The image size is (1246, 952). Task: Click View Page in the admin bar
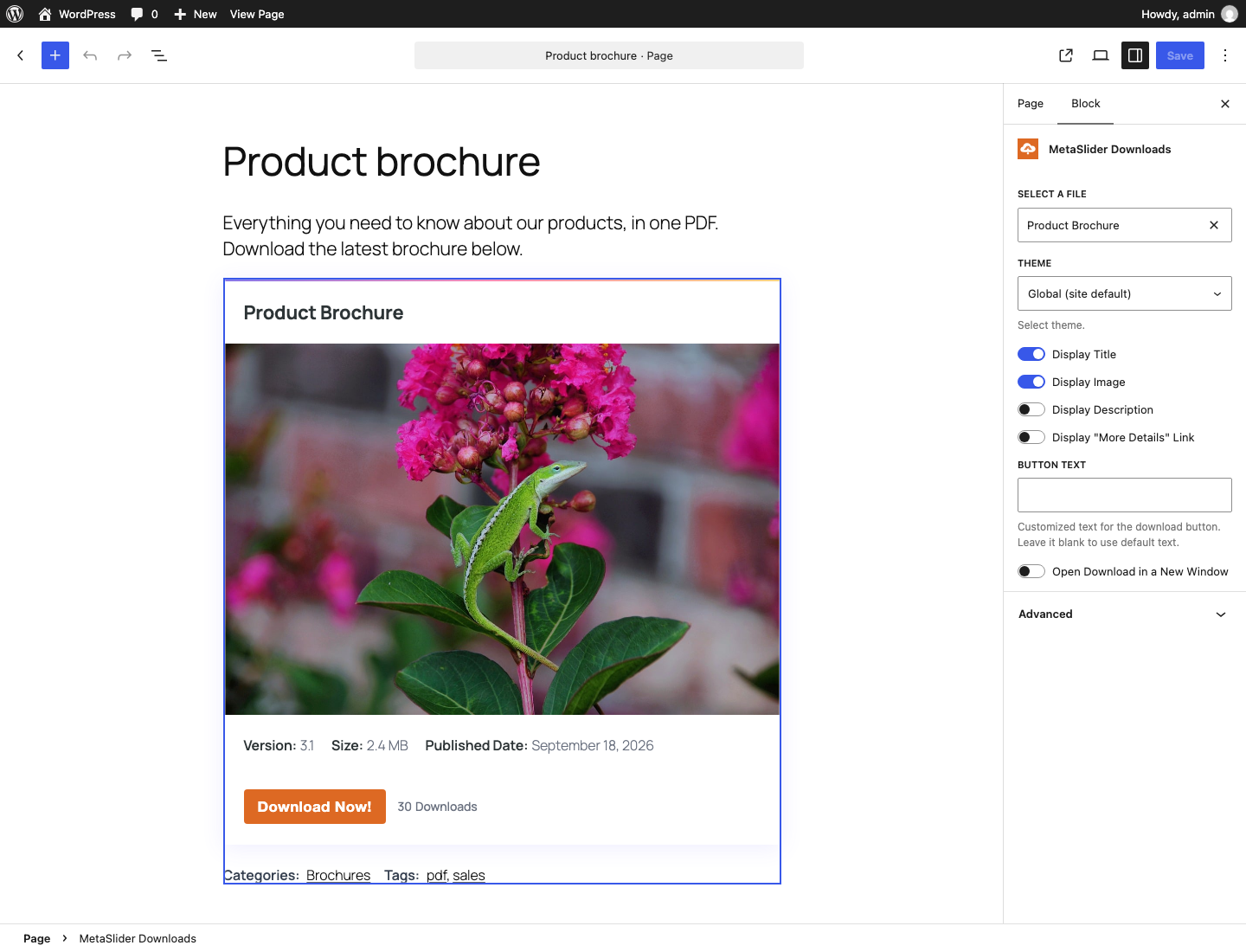click(257, 14)
